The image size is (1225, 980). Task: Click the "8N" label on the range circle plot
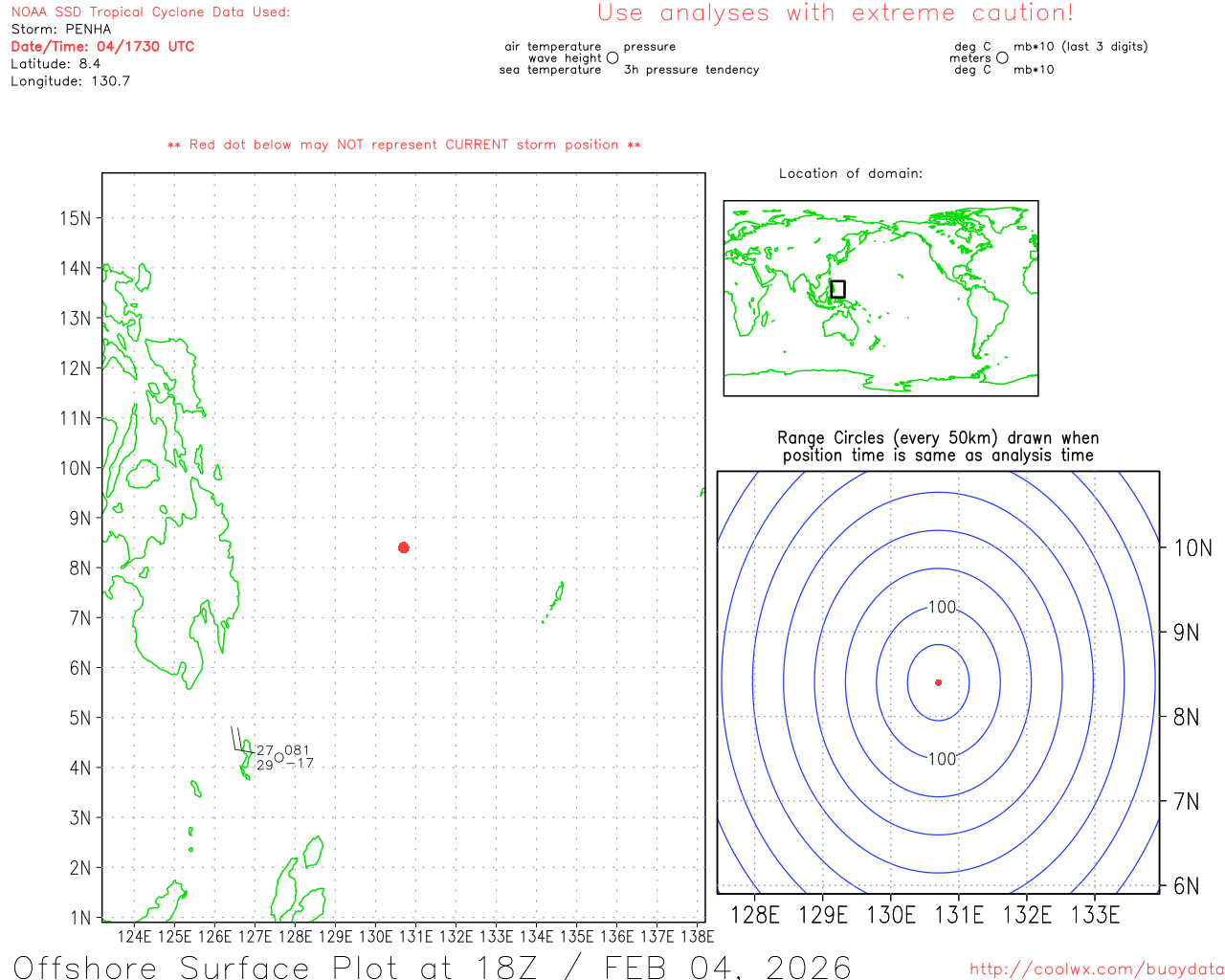pos(1187,717)
